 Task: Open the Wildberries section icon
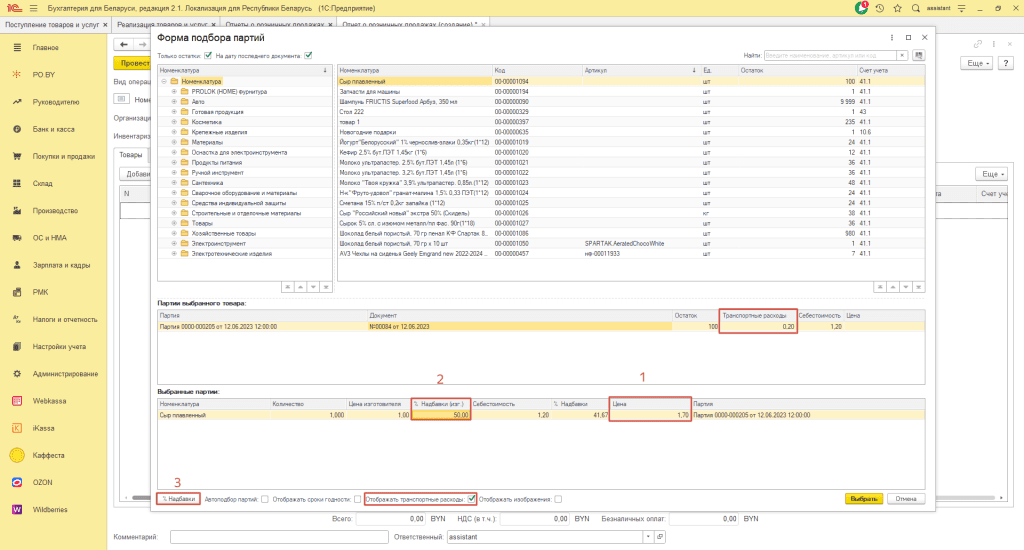click(17, 510)
